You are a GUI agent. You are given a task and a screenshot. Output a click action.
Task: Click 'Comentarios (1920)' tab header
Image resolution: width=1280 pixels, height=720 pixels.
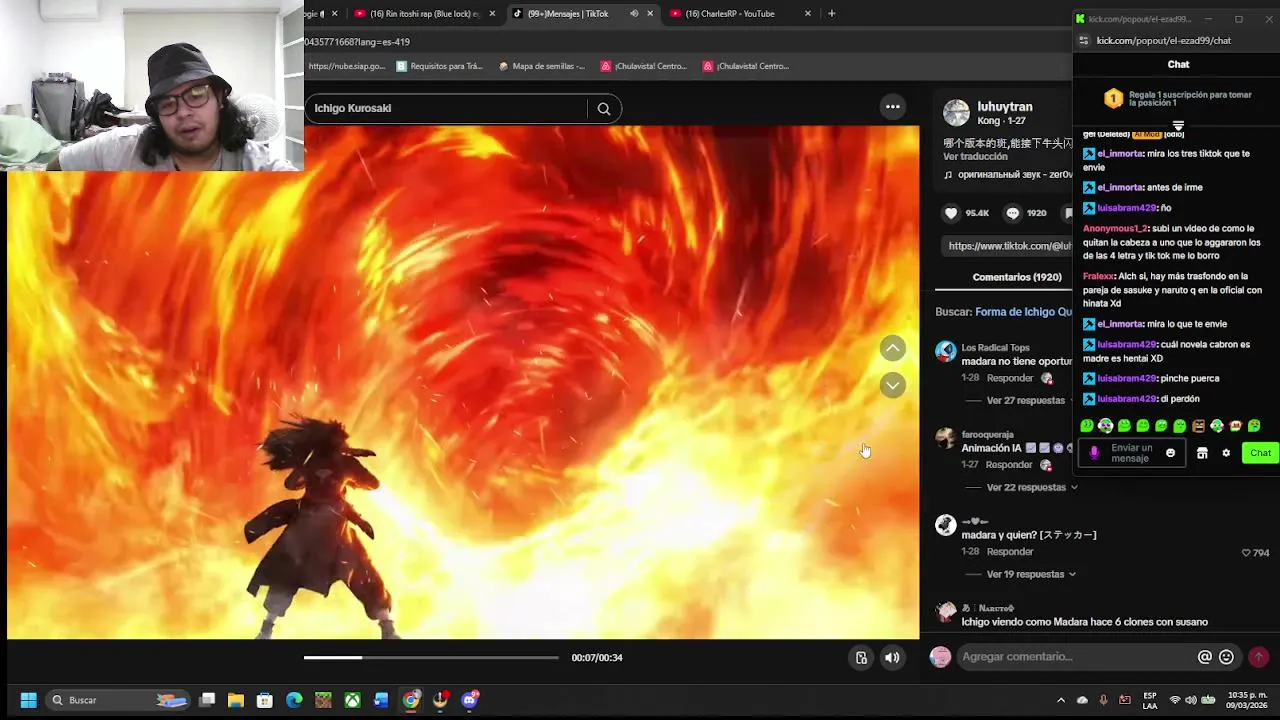coord(1017,277)
